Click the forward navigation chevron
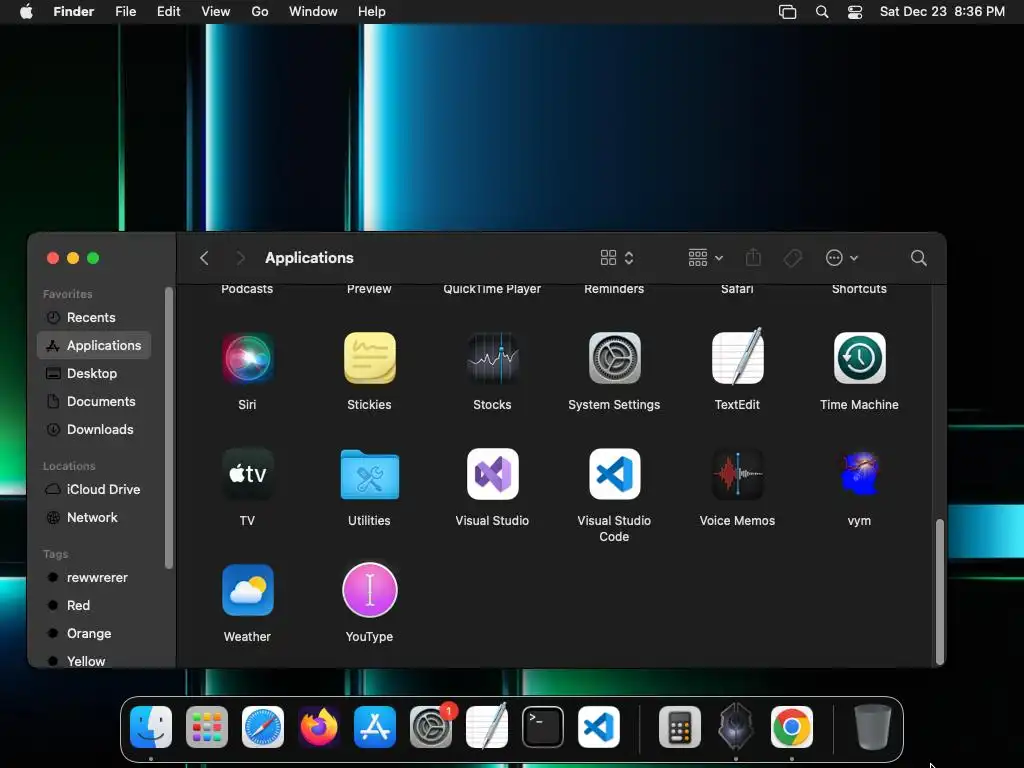The image size is (1024, 768). (x=240, y=258)
